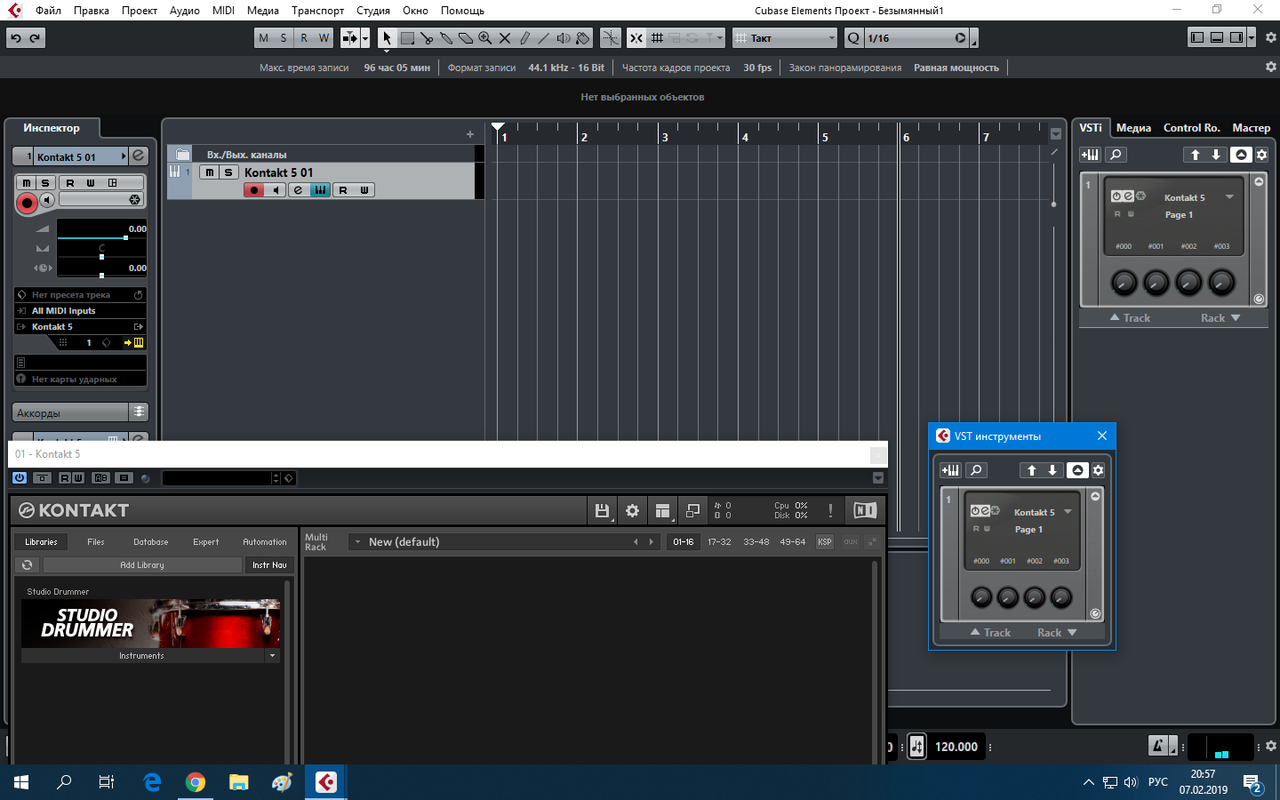Open the Проект menu
The height and width of the screenshot is (800, 1280).
(x=139, y=10)
